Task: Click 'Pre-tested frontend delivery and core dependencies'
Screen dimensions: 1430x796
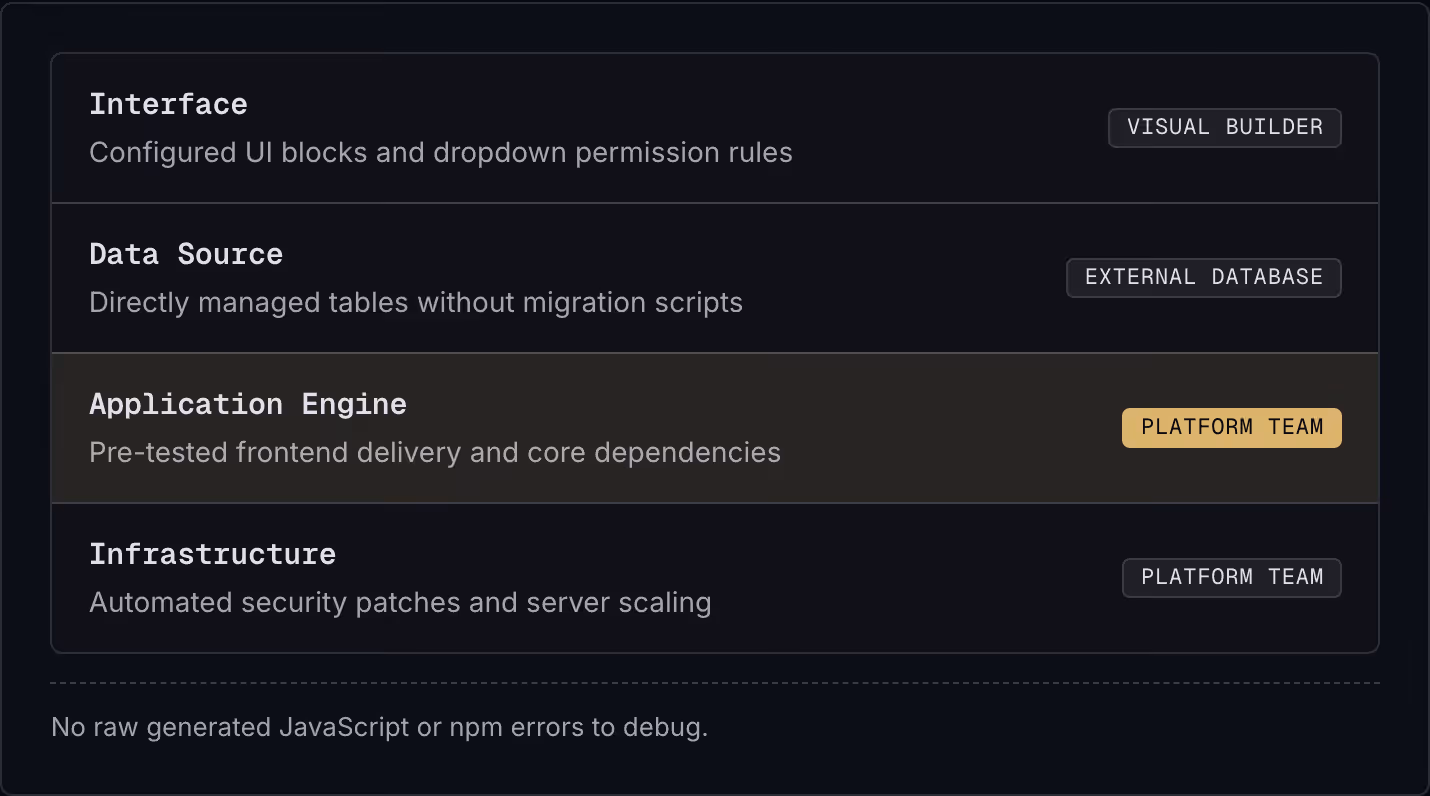Action: (435, 453)
